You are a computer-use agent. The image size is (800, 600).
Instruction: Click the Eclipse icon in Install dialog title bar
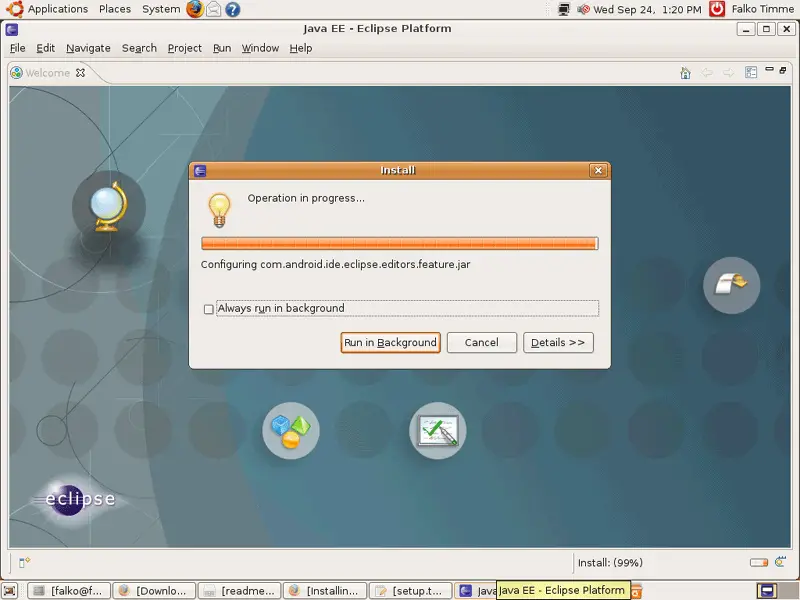pos(200,170)
